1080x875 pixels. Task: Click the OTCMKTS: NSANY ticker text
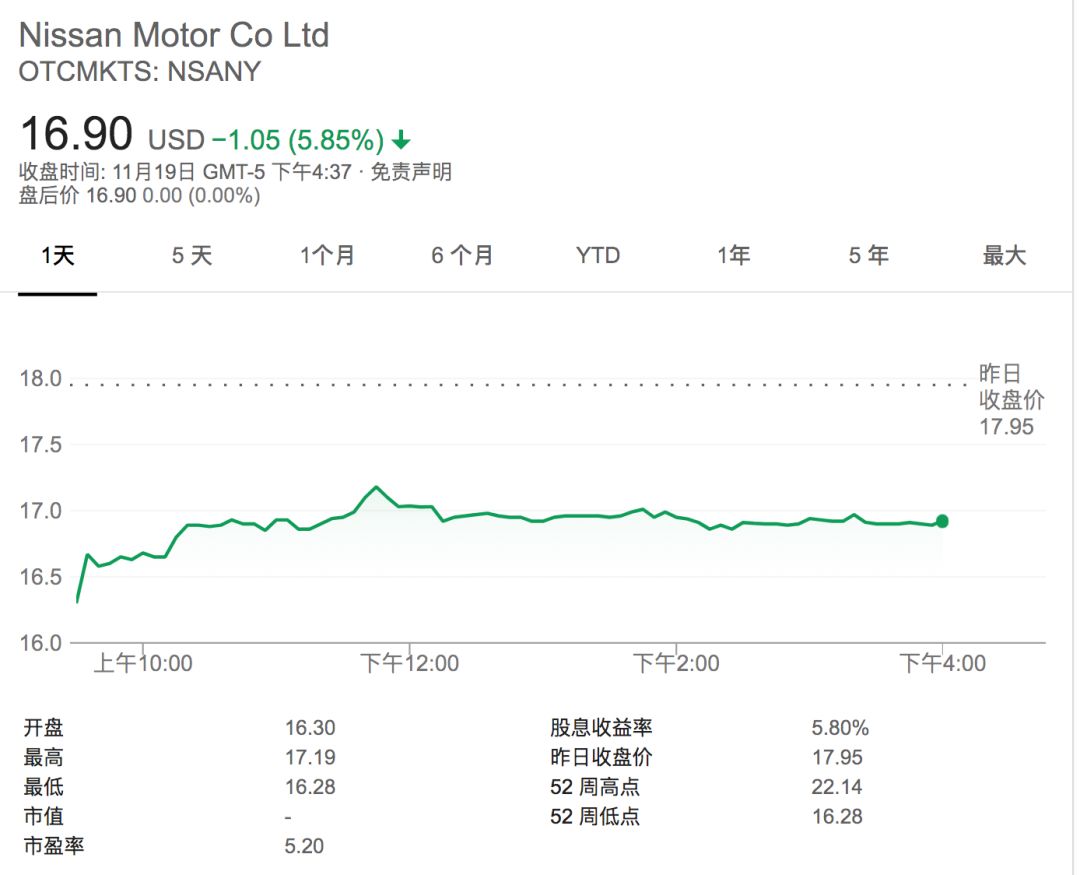pyautogui.click(x=140, y=72)
